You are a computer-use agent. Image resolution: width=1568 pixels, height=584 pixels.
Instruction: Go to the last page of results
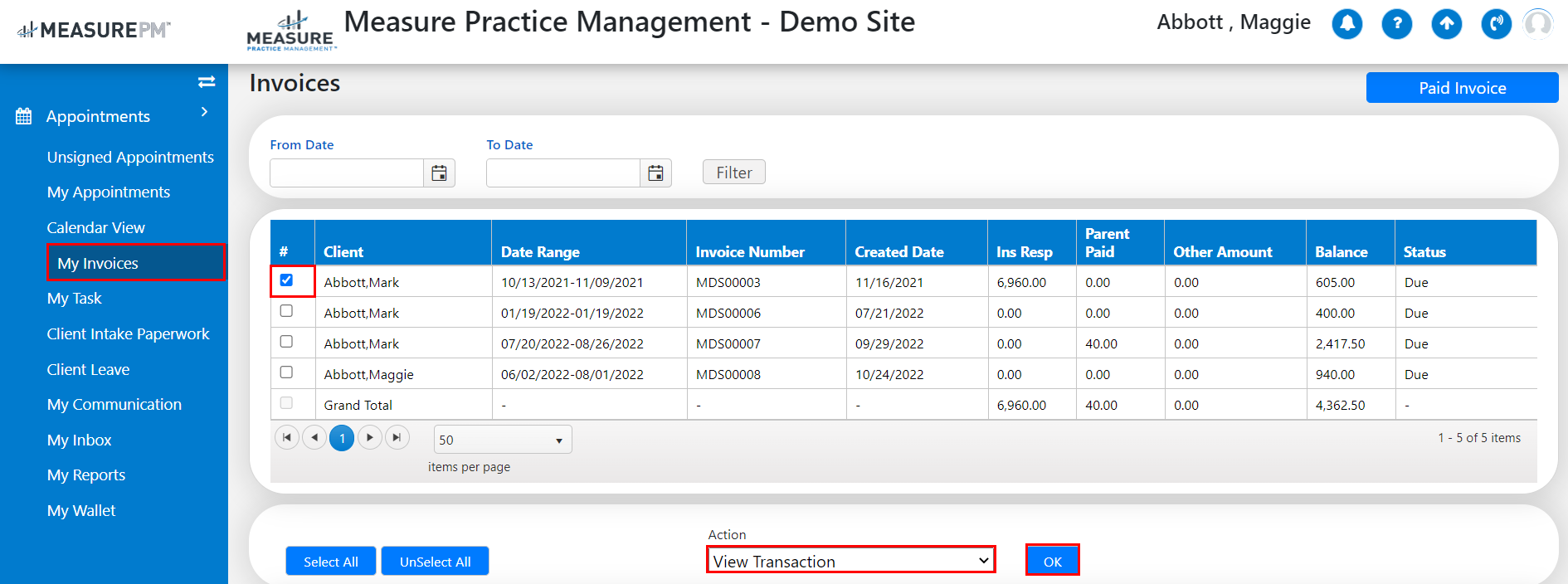click(397, 437)
